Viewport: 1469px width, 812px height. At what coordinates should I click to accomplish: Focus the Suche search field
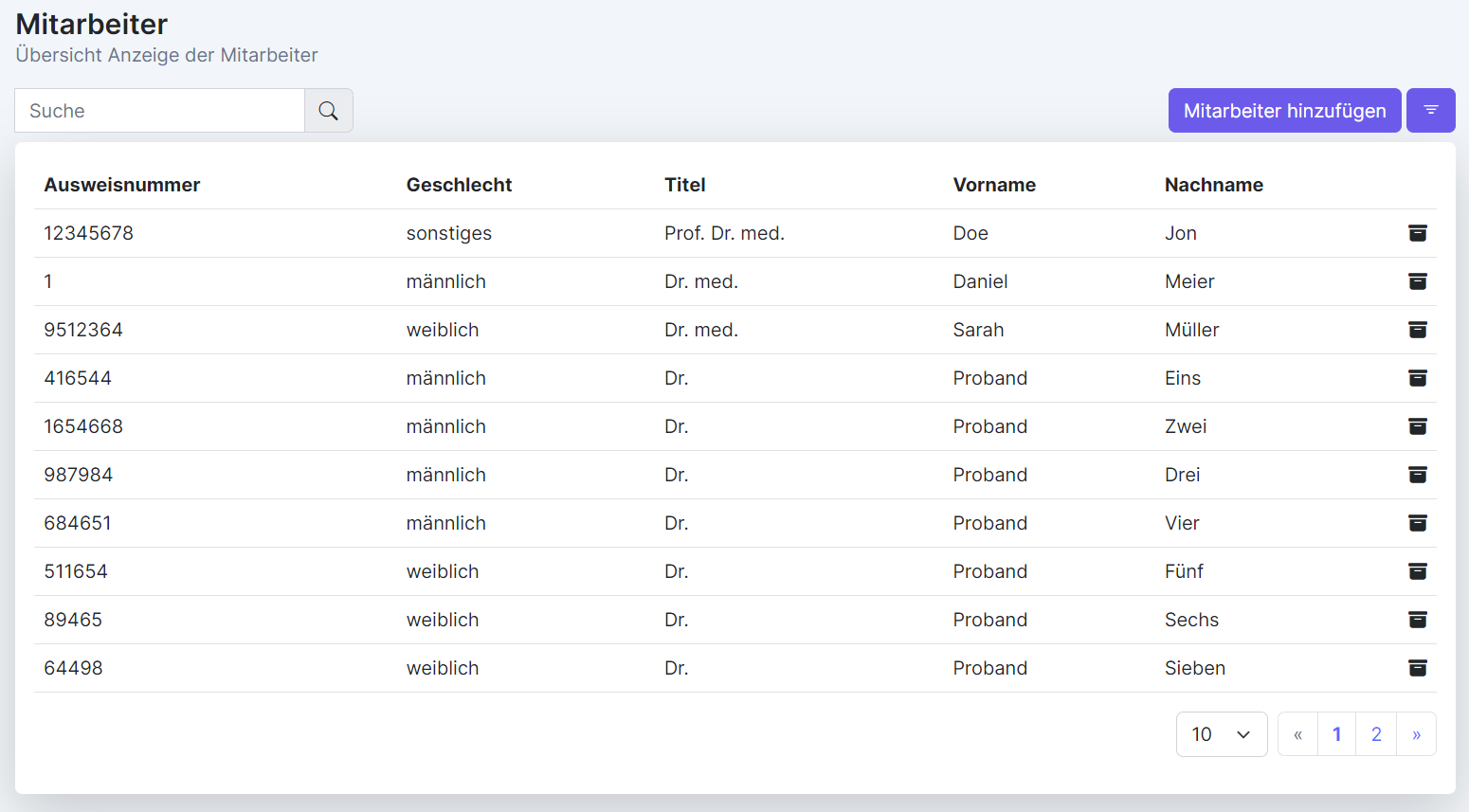(159, 111)
